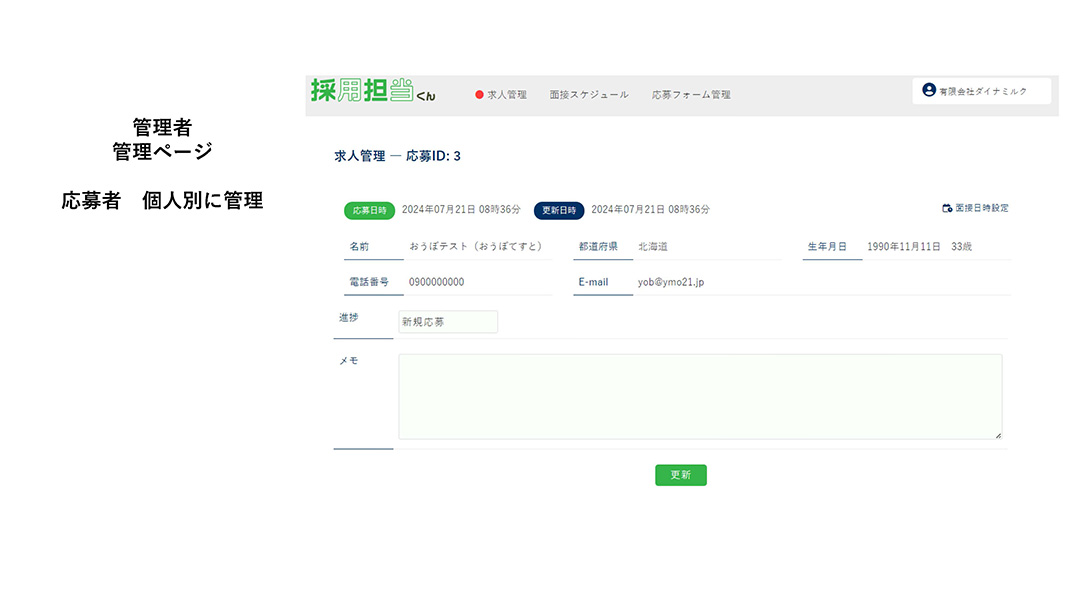Click the 進捗 field showing 新規応募

447,321
